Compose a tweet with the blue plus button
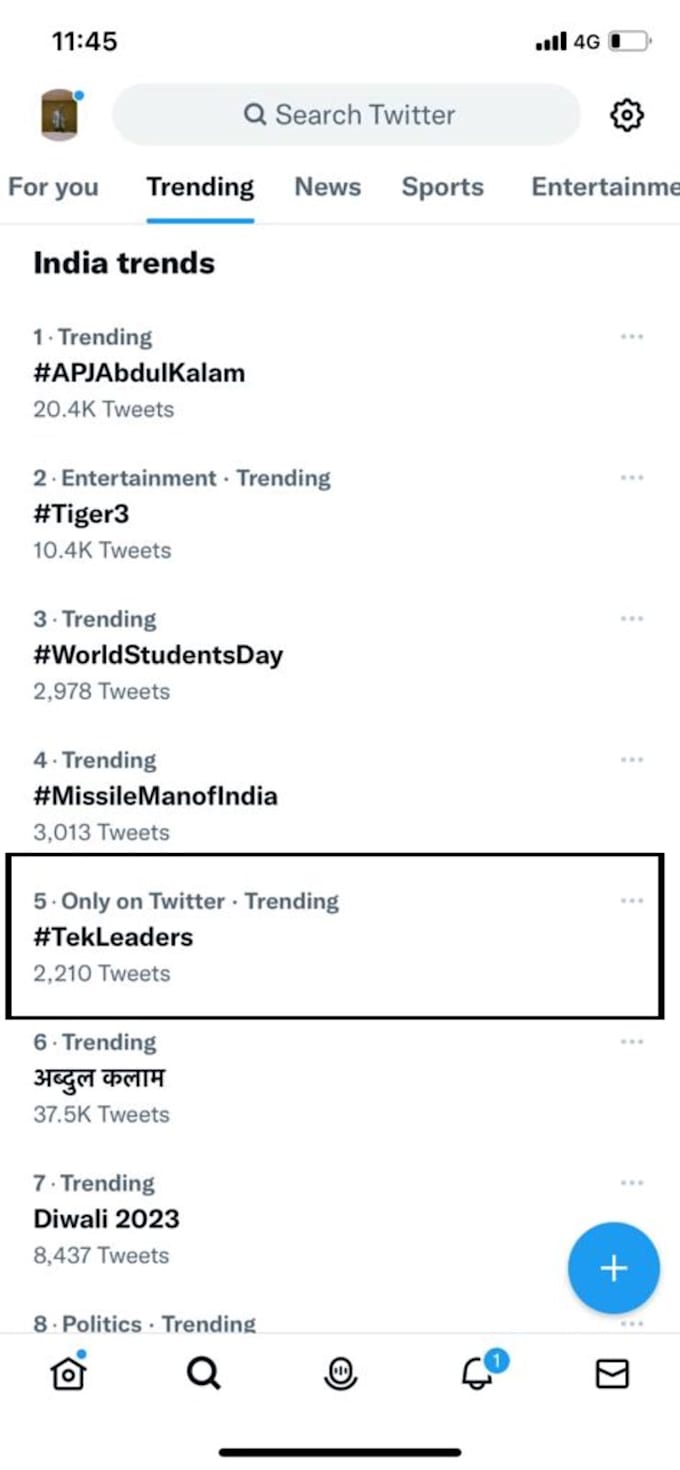 [614, 1267]
